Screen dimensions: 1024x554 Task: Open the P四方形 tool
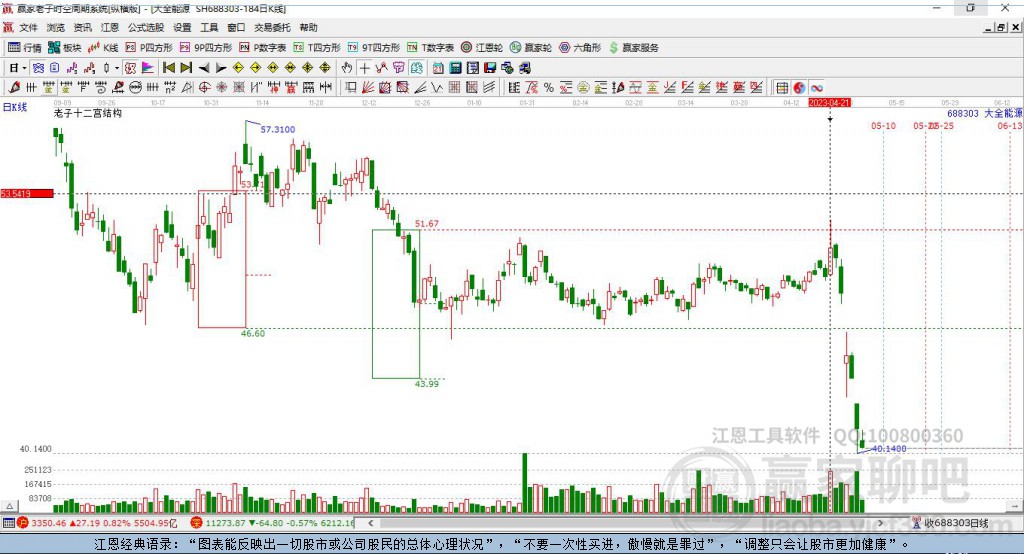[149, 48]
